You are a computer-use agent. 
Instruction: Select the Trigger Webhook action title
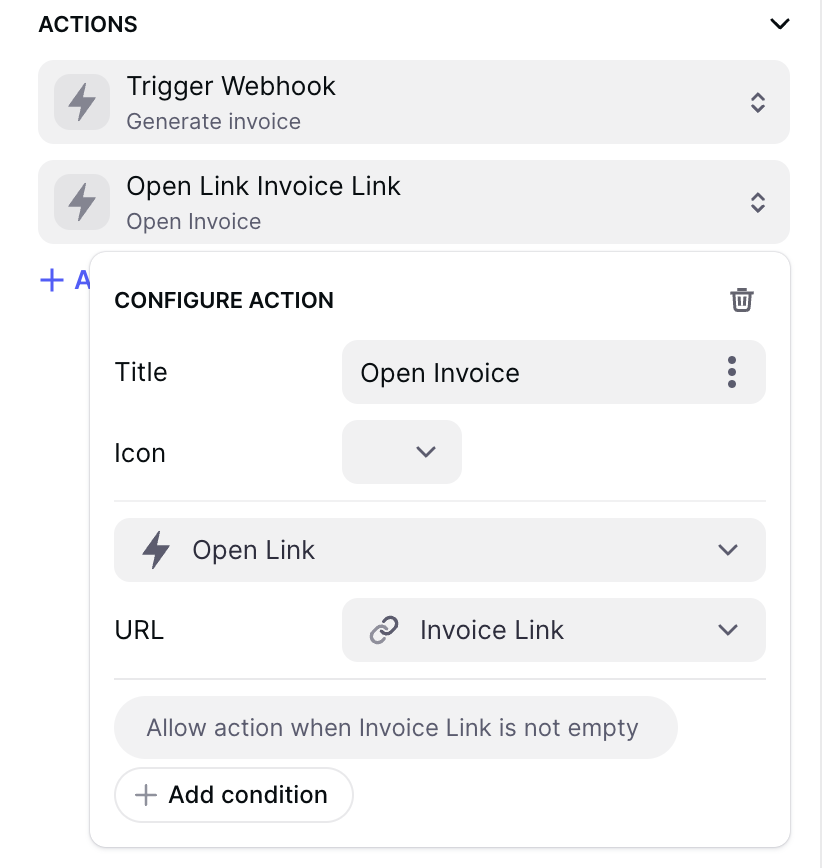coord(231,87)
